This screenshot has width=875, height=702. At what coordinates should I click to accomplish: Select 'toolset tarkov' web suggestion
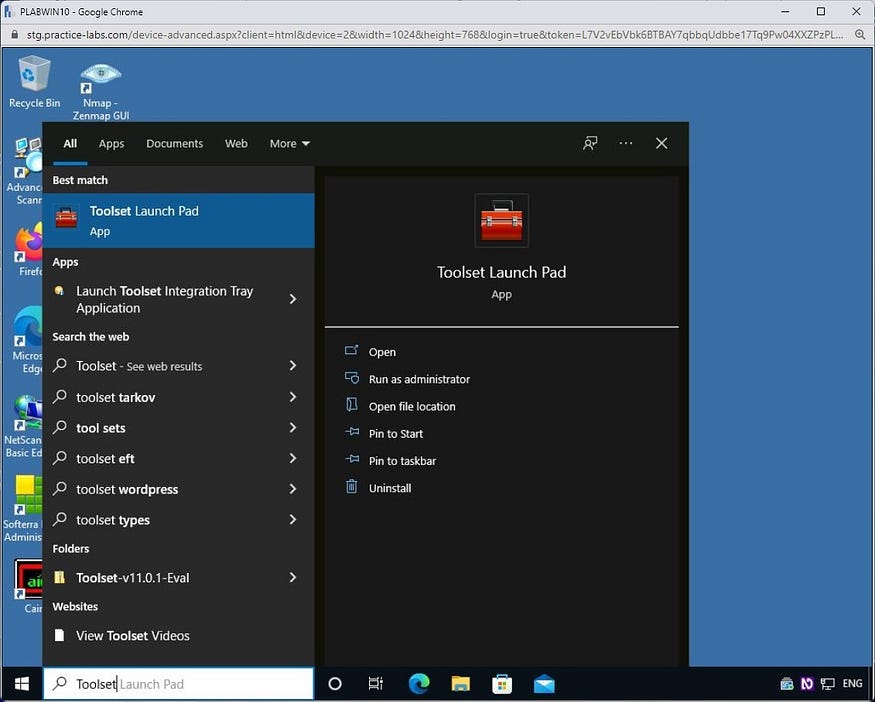179,397
